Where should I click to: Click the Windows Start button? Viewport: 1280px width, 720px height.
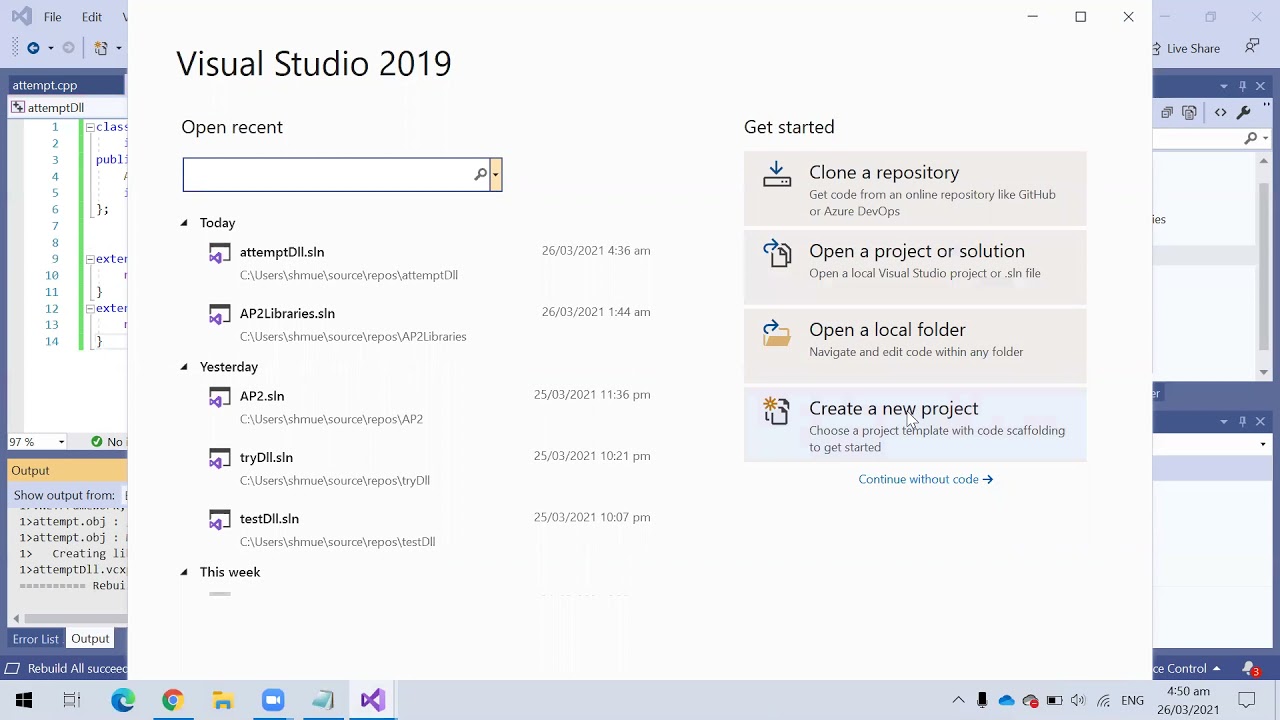tap(24, 700)
